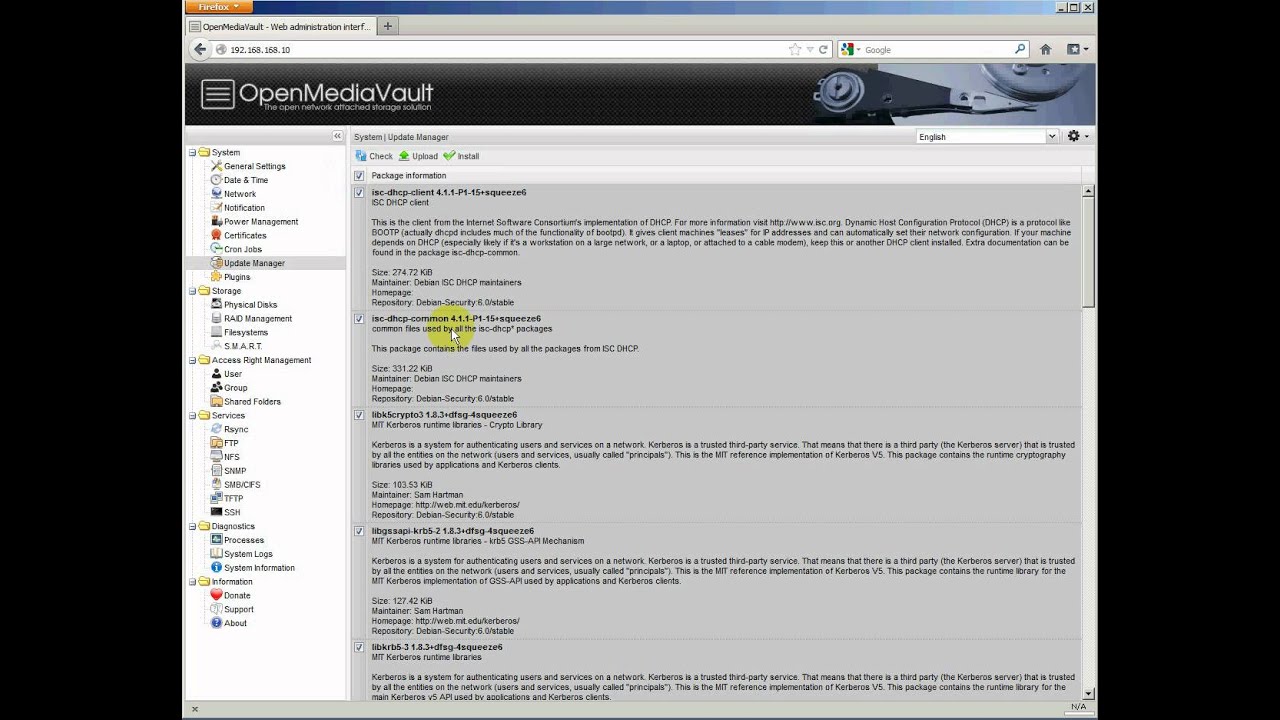Open the Shared Folders page

point(252,402)
